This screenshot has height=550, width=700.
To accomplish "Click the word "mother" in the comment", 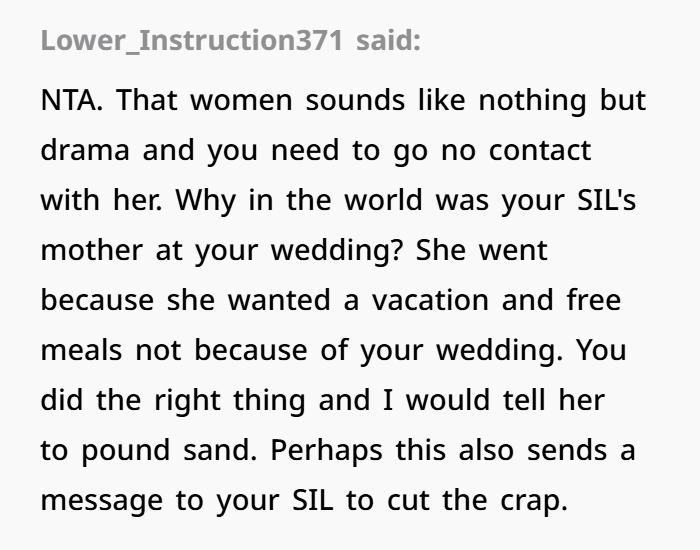I will tap(92, 250).
